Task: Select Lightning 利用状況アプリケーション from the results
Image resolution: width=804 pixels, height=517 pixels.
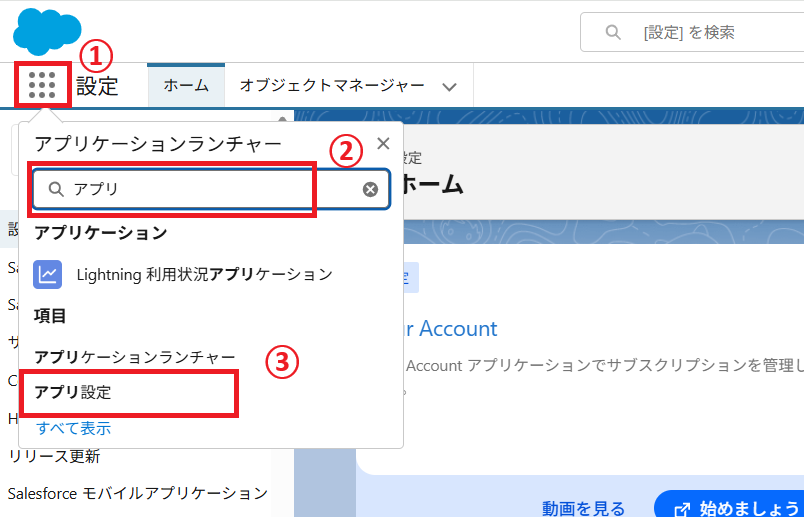Action: tap(204, 274)
